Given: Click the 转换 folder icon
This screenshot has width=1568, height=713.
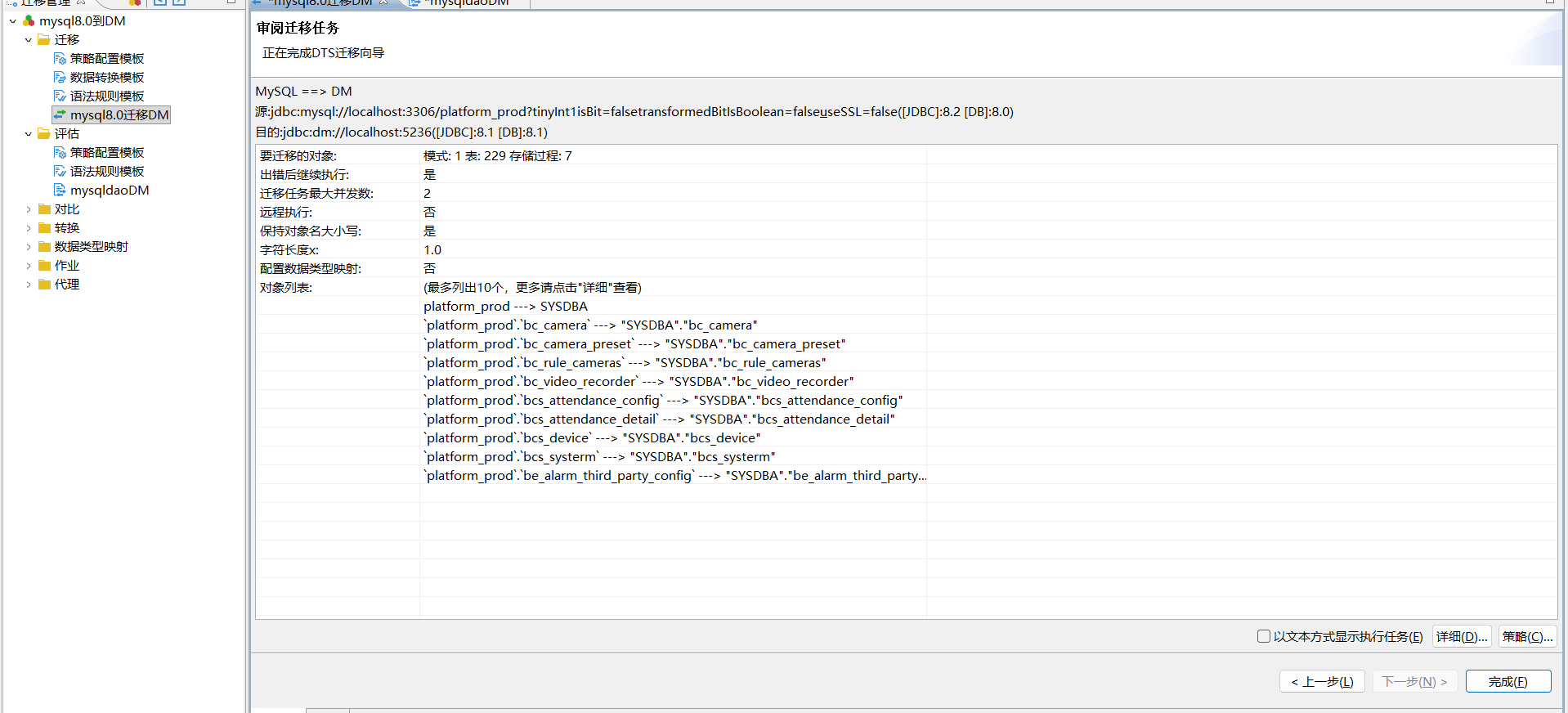Looking at the screenshot, I should pyautogui.click(x=44, y=228).
